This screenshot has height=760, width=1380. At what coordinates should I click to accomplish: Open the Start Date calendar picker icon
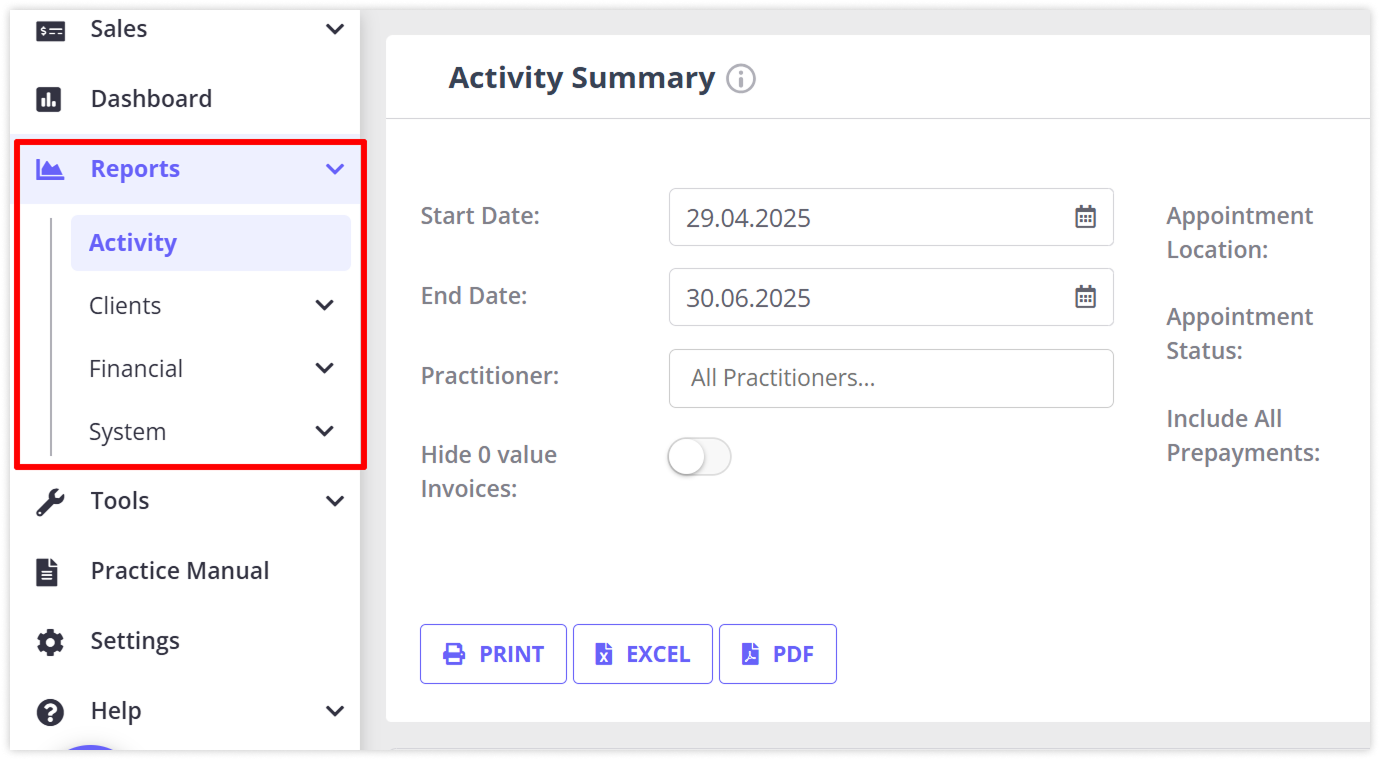pos(1085,217)
